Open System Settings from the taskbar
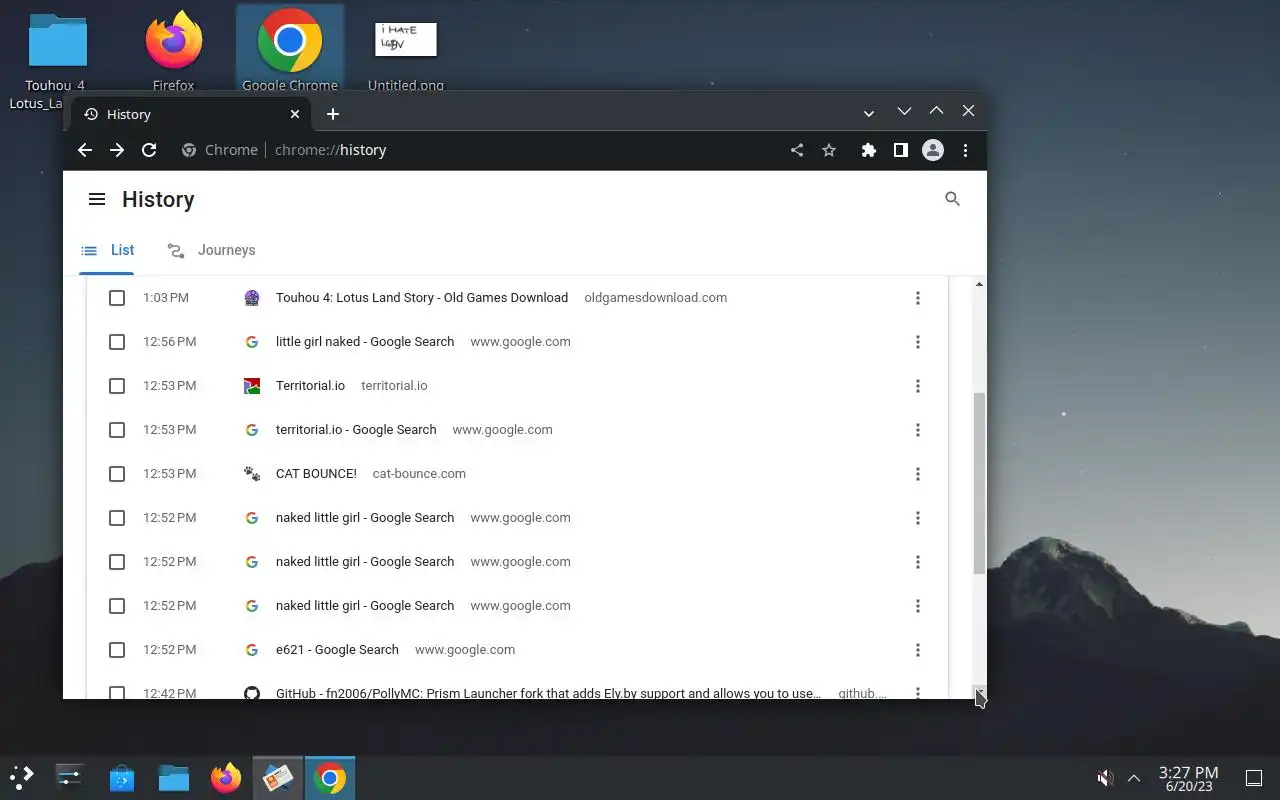Image resolution: width=1280 pixels, height=800 pixels. point(70,777)
